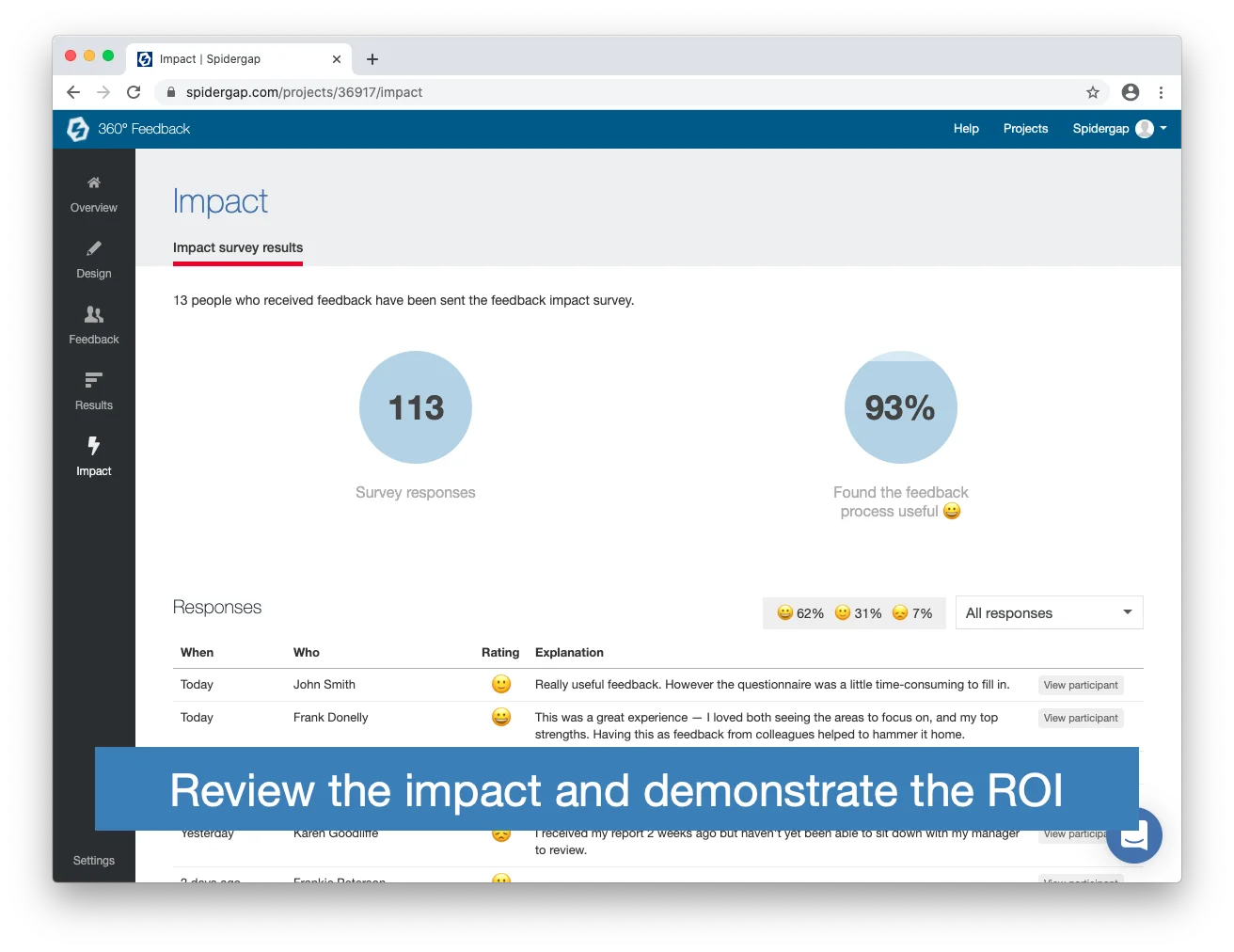Select the Projects menu item

[1025, 129]
